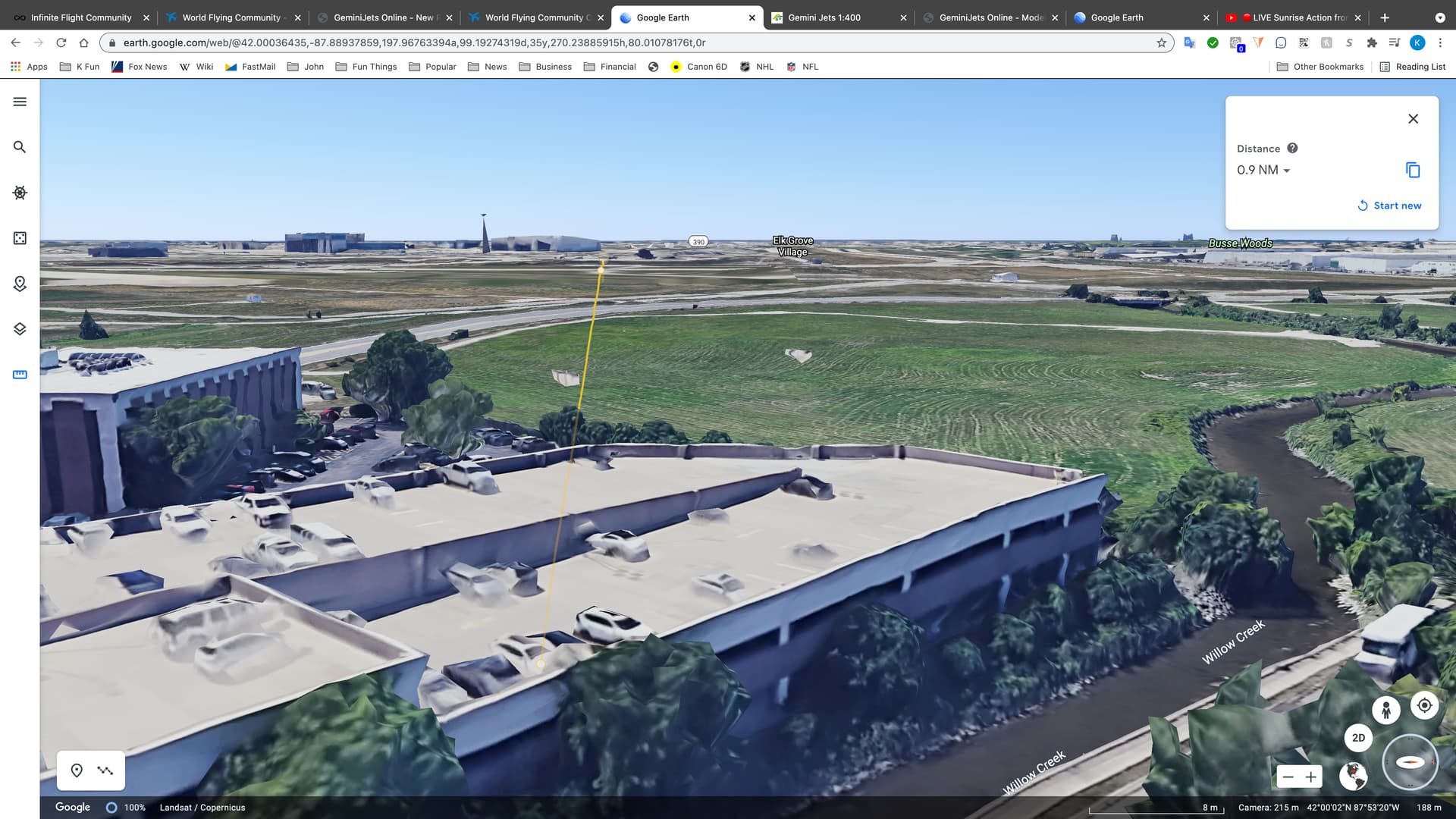Open the NHL bookmark
The width and height of the screenshot is (1456, 819).
click(x=757, y=67)
